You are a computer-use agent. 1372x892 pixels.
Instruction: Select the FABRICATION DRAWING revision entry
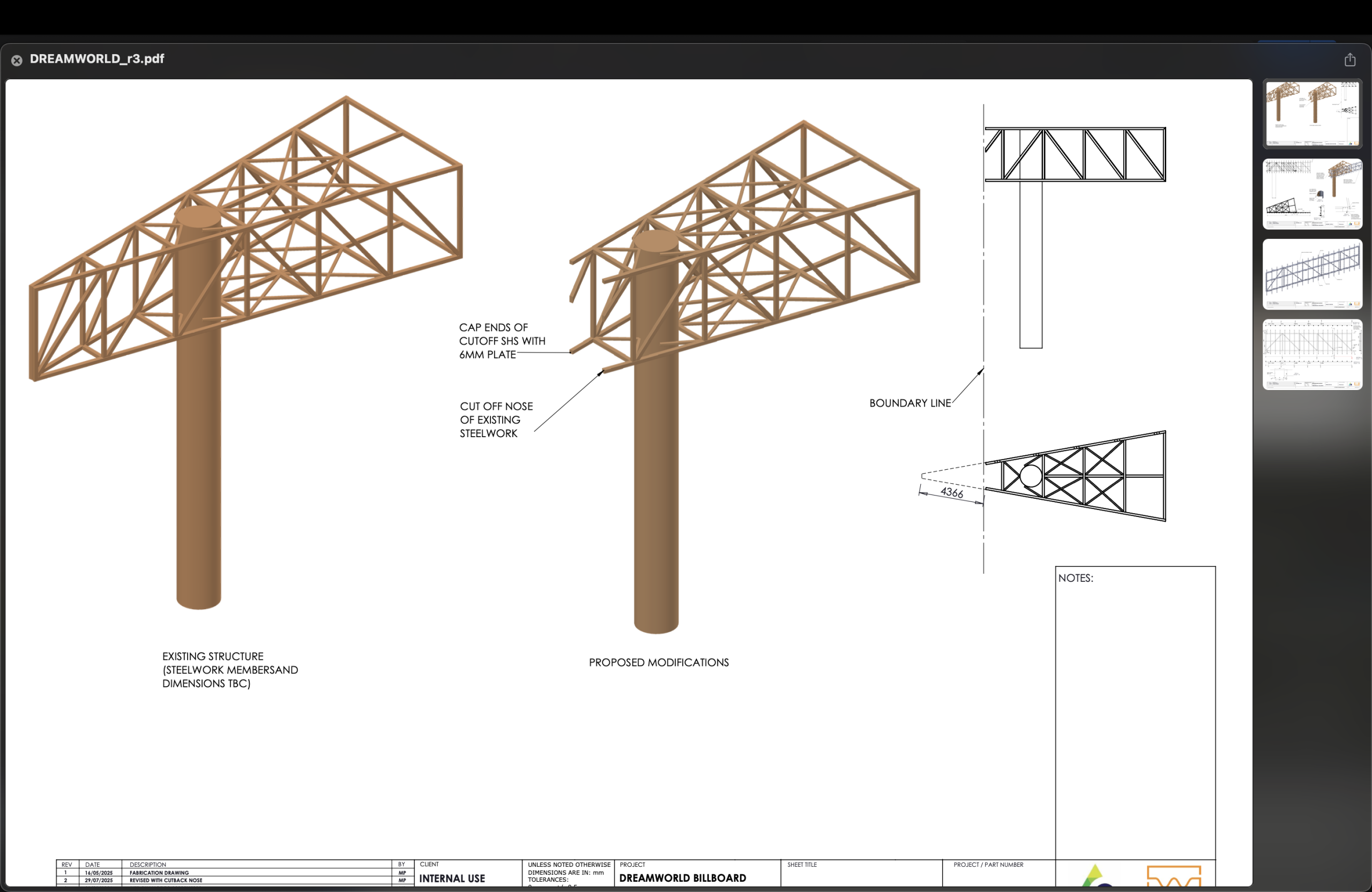[x=160, y=872]
